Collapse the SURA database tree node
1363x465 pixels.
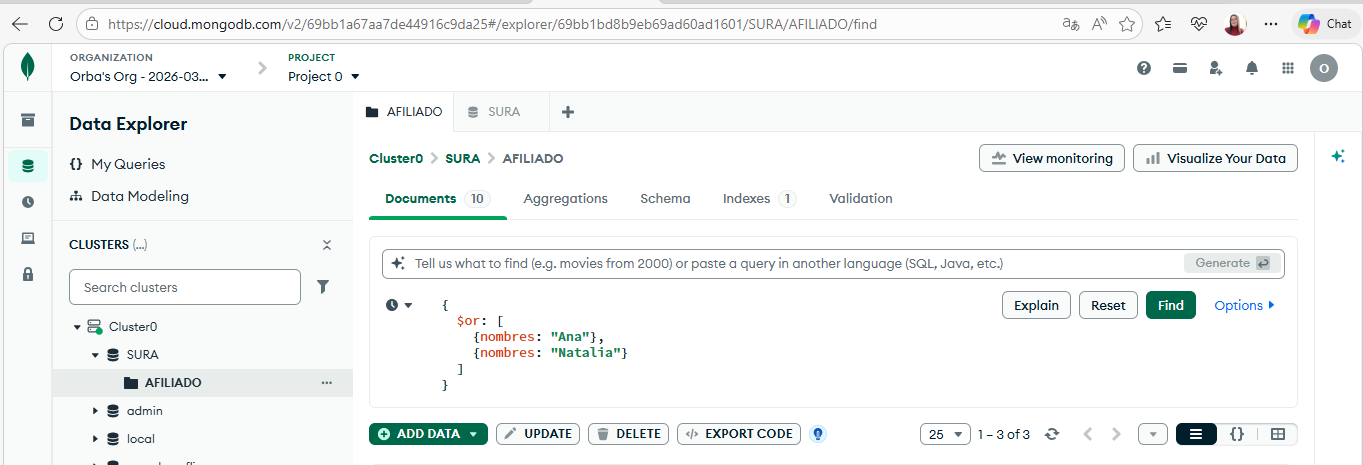[95, 355]
